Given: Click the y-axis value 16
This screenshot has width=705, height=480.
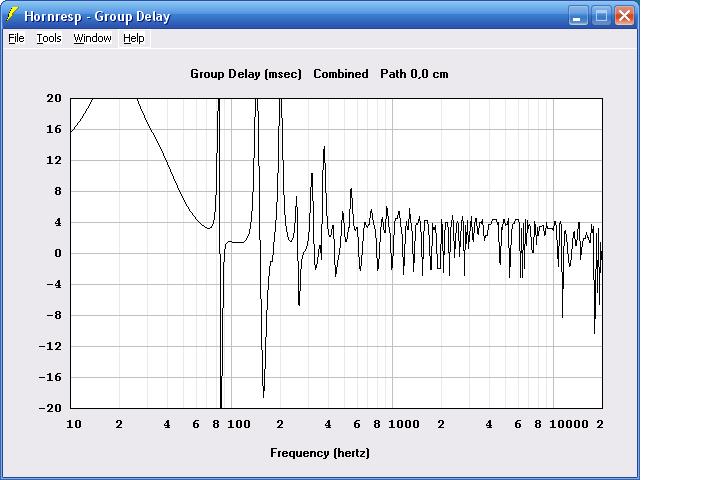Looking at the screenshot, I should [54, 129].
